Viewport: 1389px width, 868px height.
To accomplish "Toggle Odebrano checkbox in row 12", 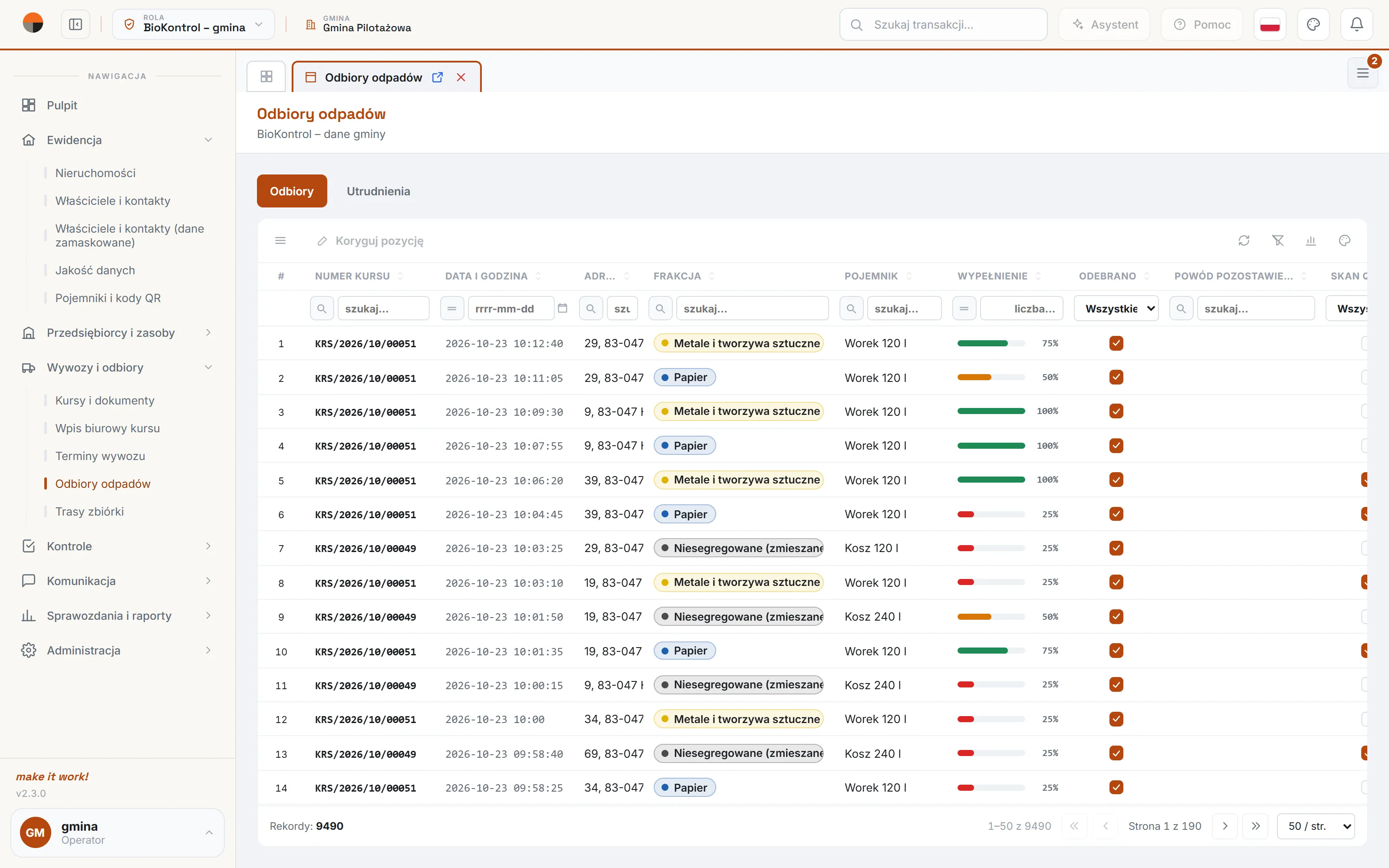I will click(x=1116, y=719).
